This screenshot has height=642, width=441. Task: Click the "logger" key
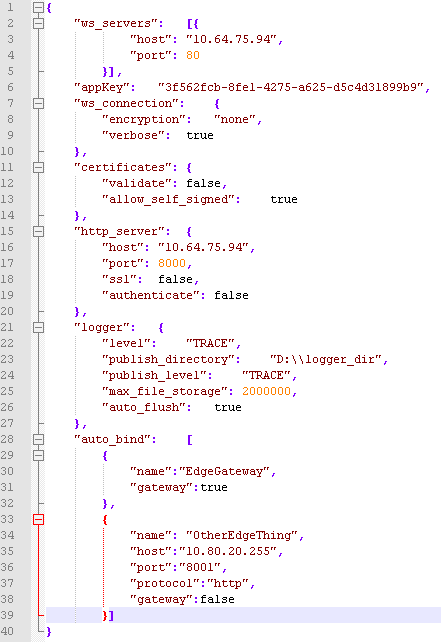point(102,327)
